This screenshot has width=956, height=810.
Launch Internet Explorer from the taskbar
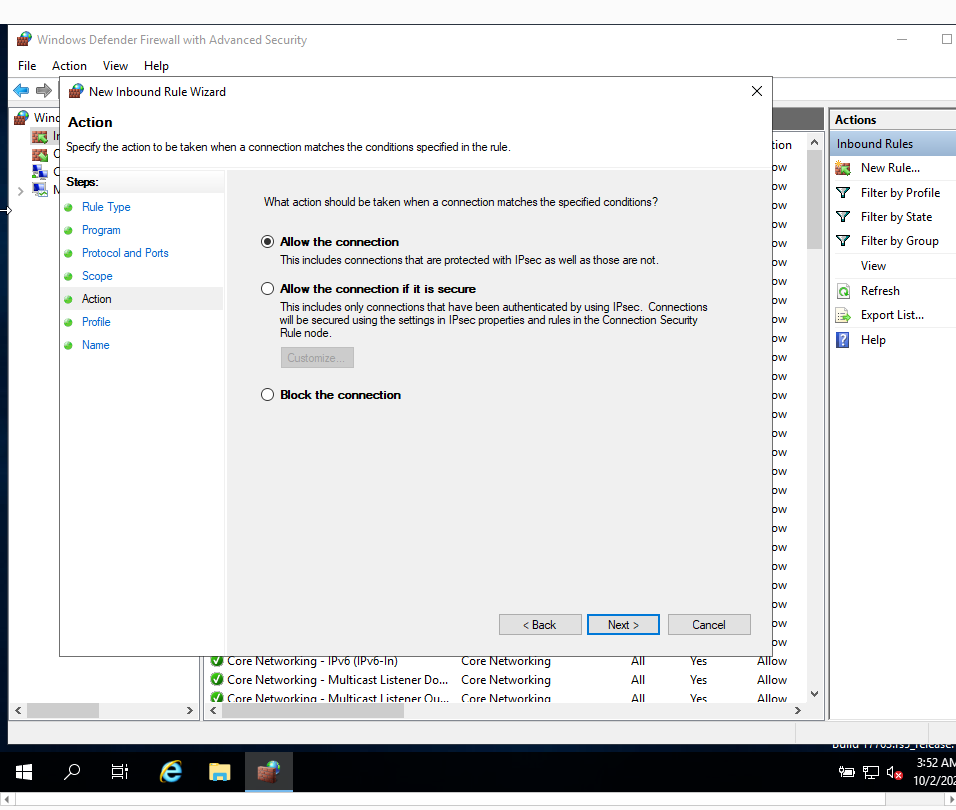click(x=171, y=772)
